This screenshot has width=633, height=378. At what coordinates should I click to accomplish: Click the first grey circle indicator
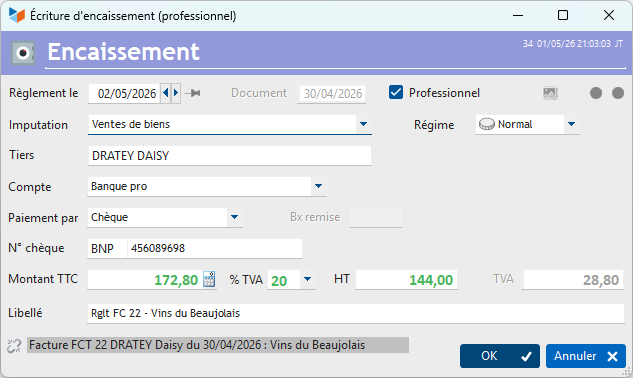click(x=596, y=93)
